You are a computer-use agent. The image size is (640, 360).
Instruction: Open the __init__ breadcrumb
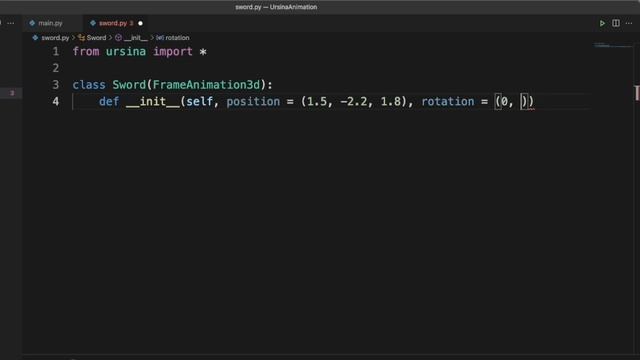click(x=136, y=38)
